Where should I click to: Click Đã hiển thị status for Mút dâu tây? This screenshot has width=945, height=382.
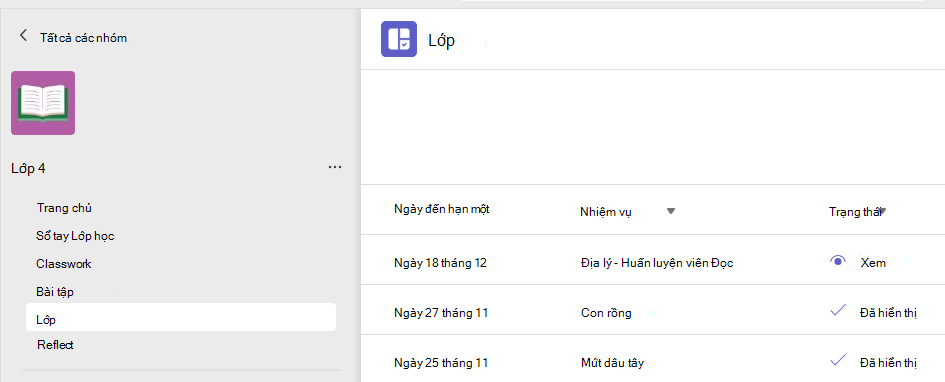pyautogui.click(x=888, y=363)
